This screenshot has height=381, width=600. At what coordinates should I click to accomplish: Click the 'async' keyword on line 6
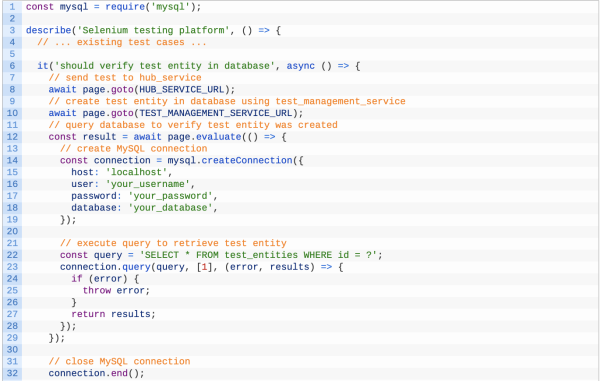pyautogui.click(x=300, y=66)
